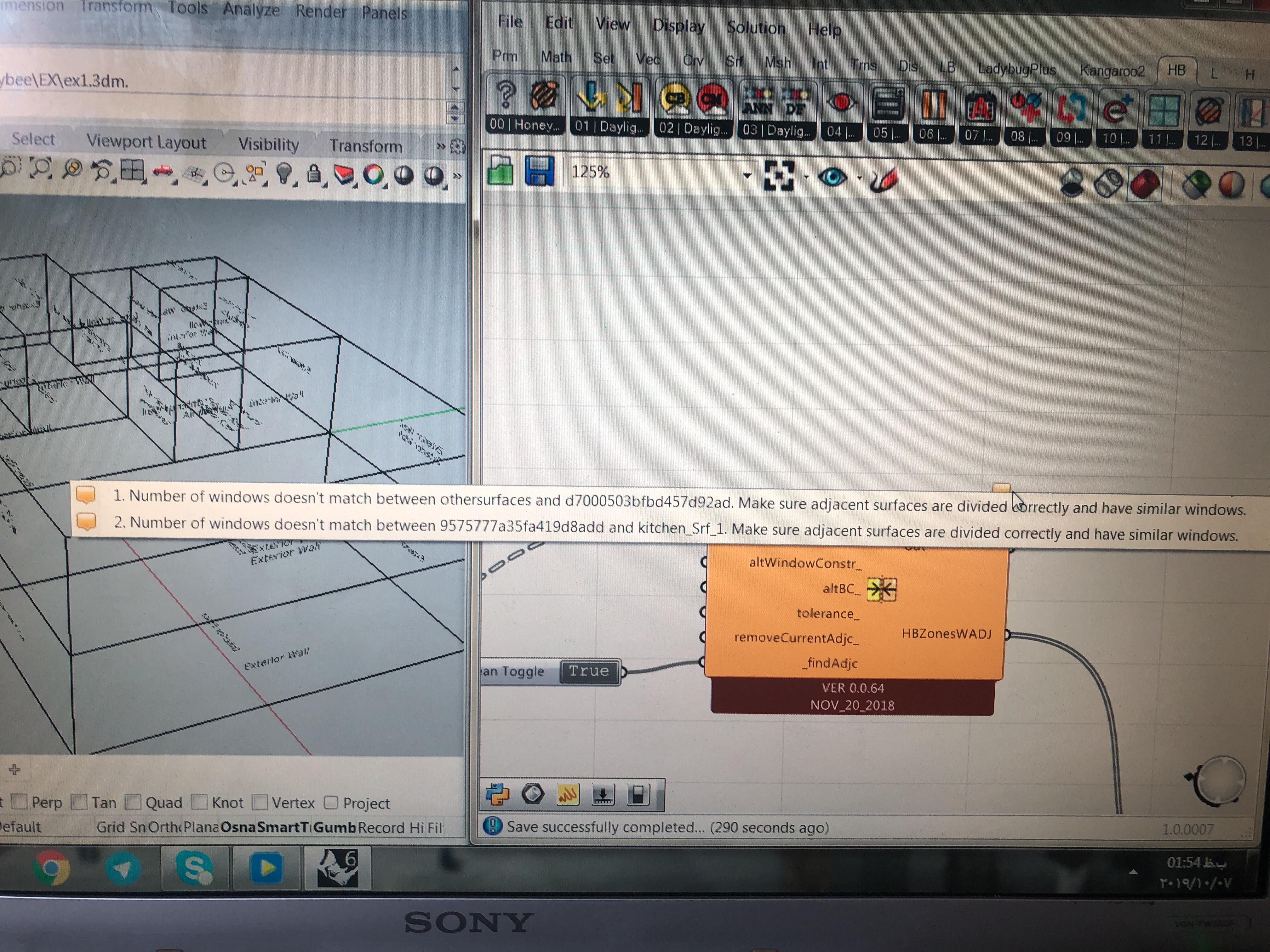Enable the Vertex osnap checkbox
The width and height of the screenshot is (1270, 952).
(x=260, y=802)
